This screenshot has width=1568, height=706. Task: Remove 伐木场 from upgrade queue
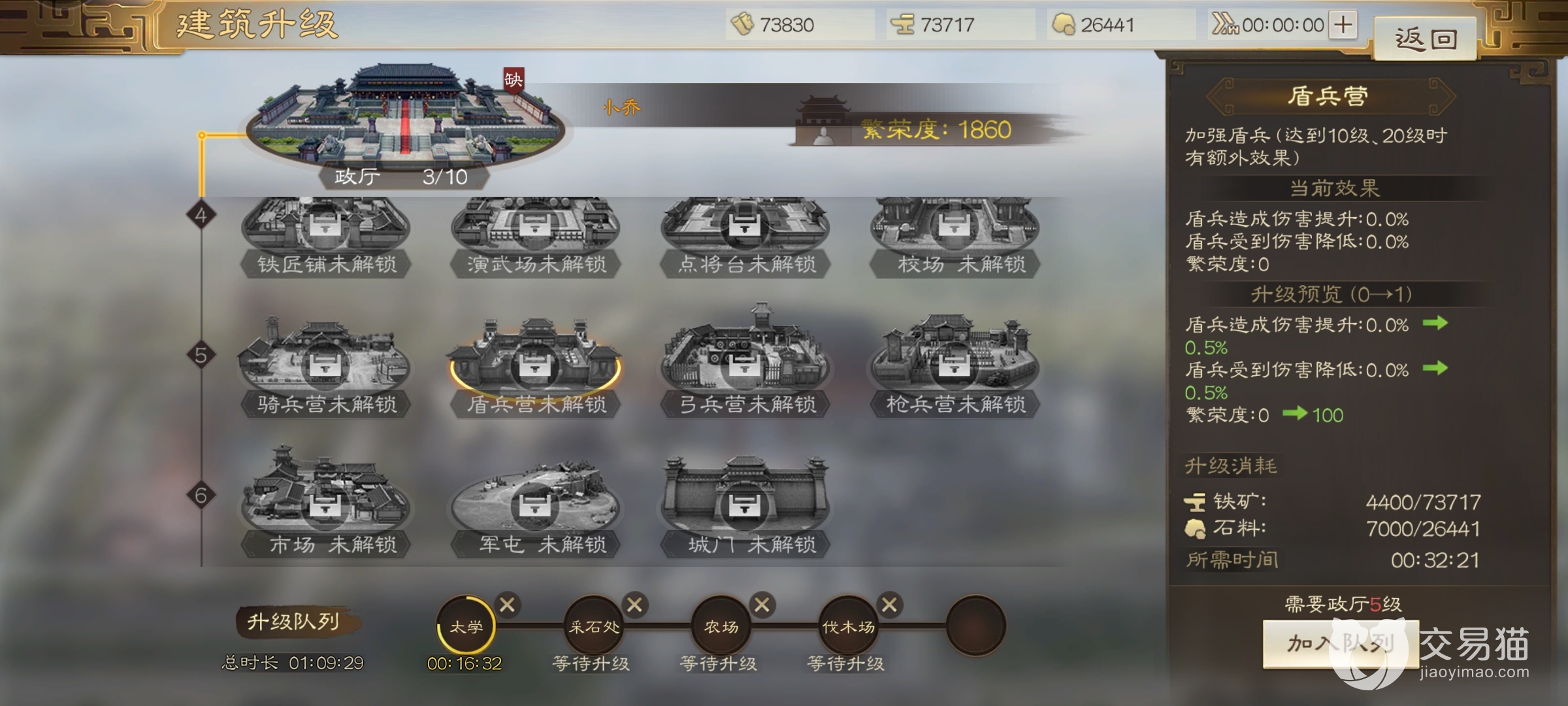coord(889,605)
